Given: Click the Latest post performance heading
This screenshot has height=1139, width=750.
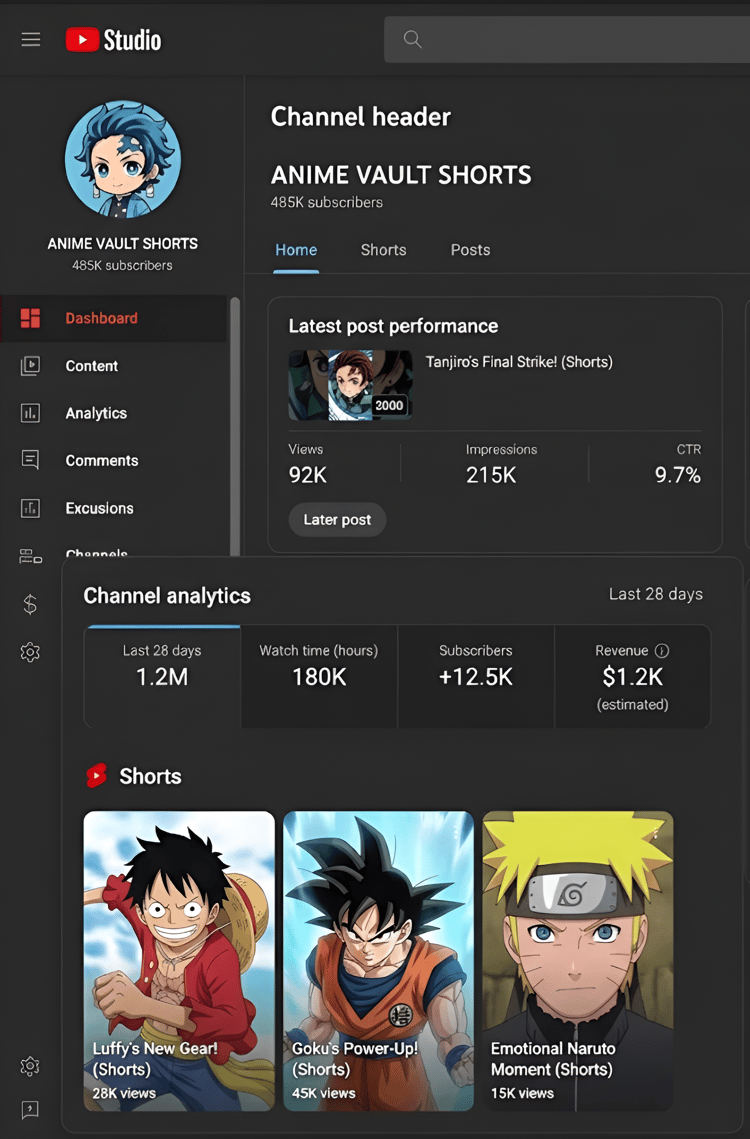Looking at the screenshot, I should pos(393,326).
